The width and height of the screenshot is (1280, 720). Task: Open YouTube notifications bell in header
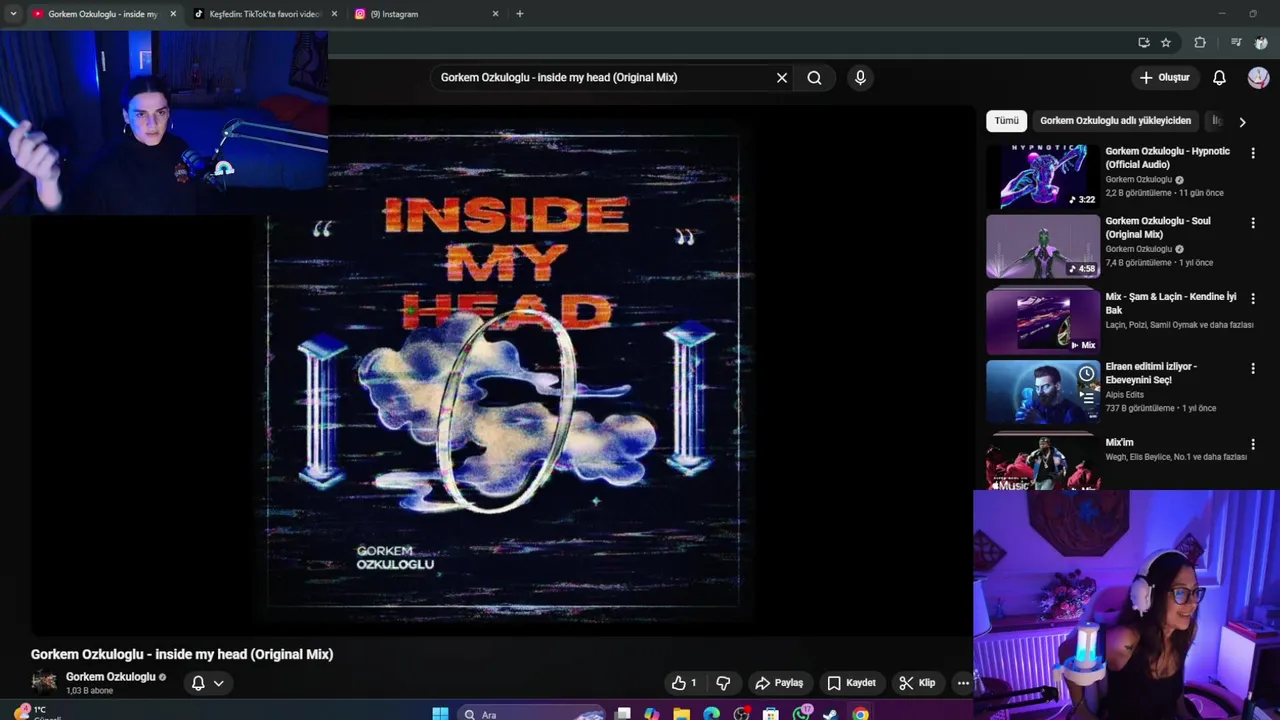pos(1219,78)
